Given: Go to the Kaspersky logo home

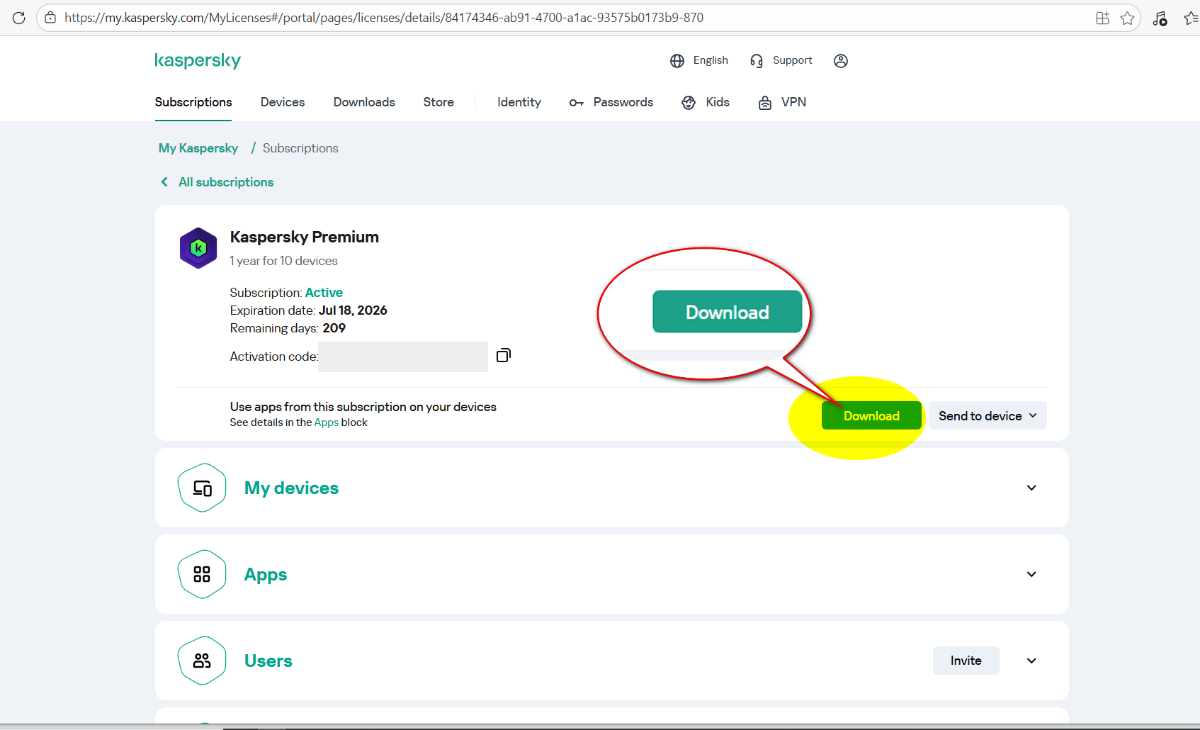Looking at the screenshot, I should tap(198, 60).
